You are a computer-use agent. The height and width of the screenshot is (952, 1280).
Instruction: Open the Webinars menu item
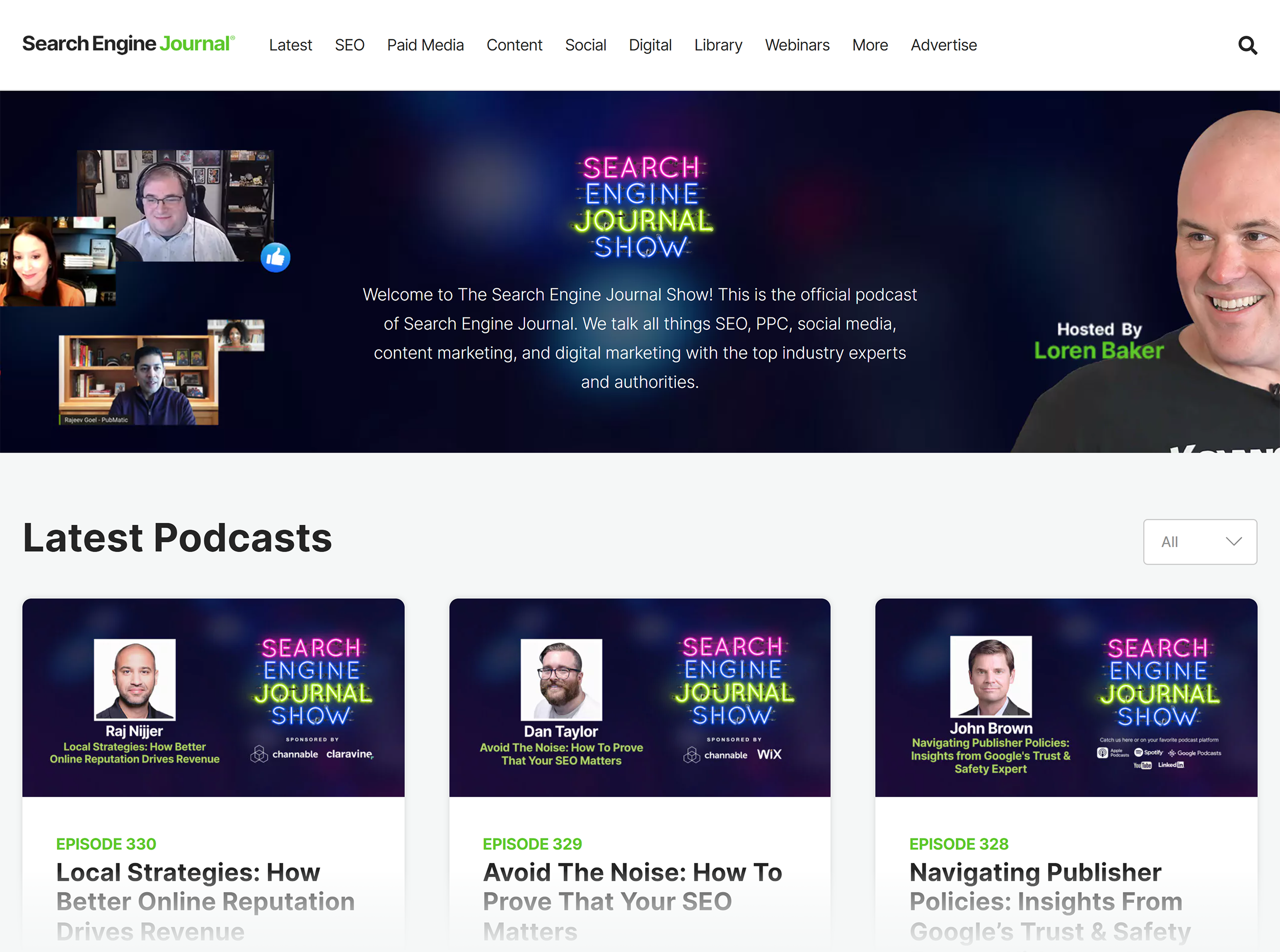click(797, 45)
